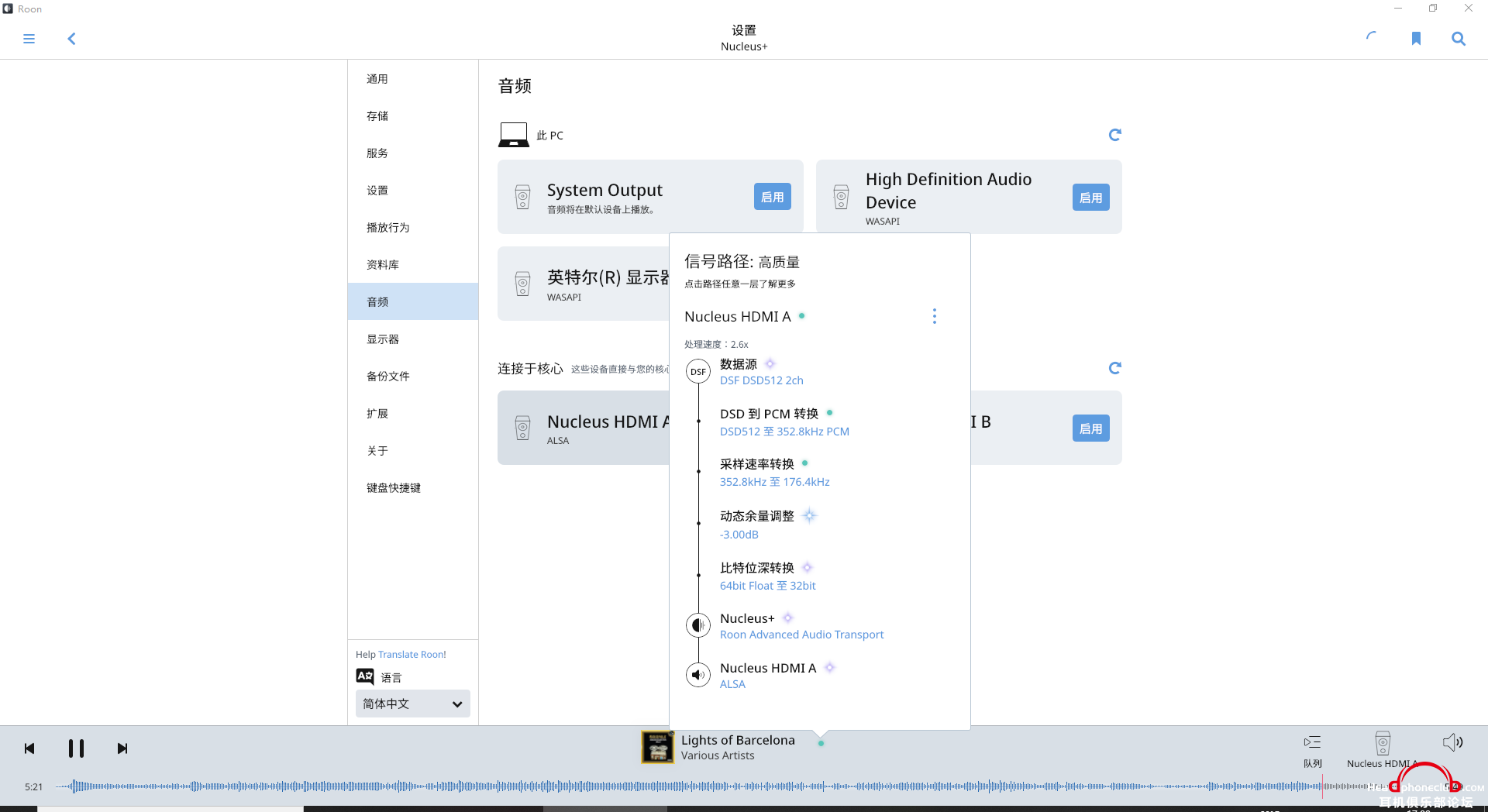Open the search magnifier icon
Image resolution: width=1488 pixels, height=812 pixels.
[x=1459, y=39]
